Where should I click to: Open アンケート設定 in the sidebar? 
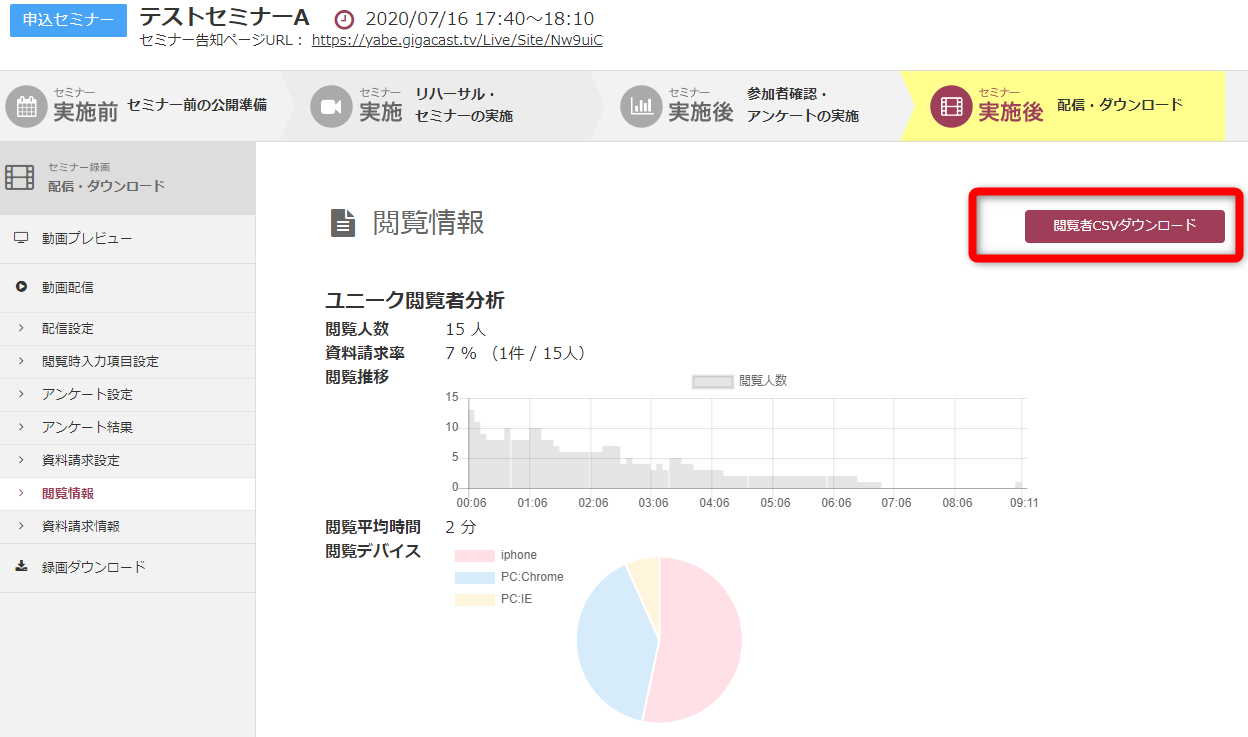coord(87,394)
